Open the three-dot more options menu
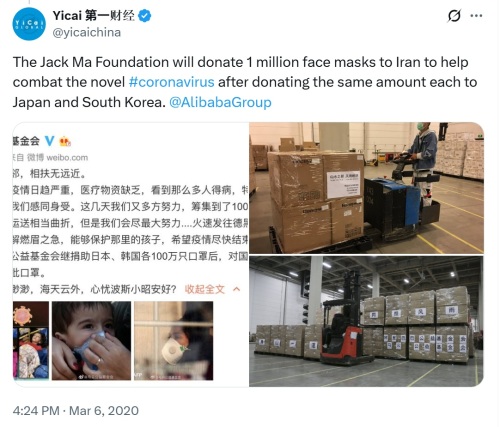 coord(476,15)
